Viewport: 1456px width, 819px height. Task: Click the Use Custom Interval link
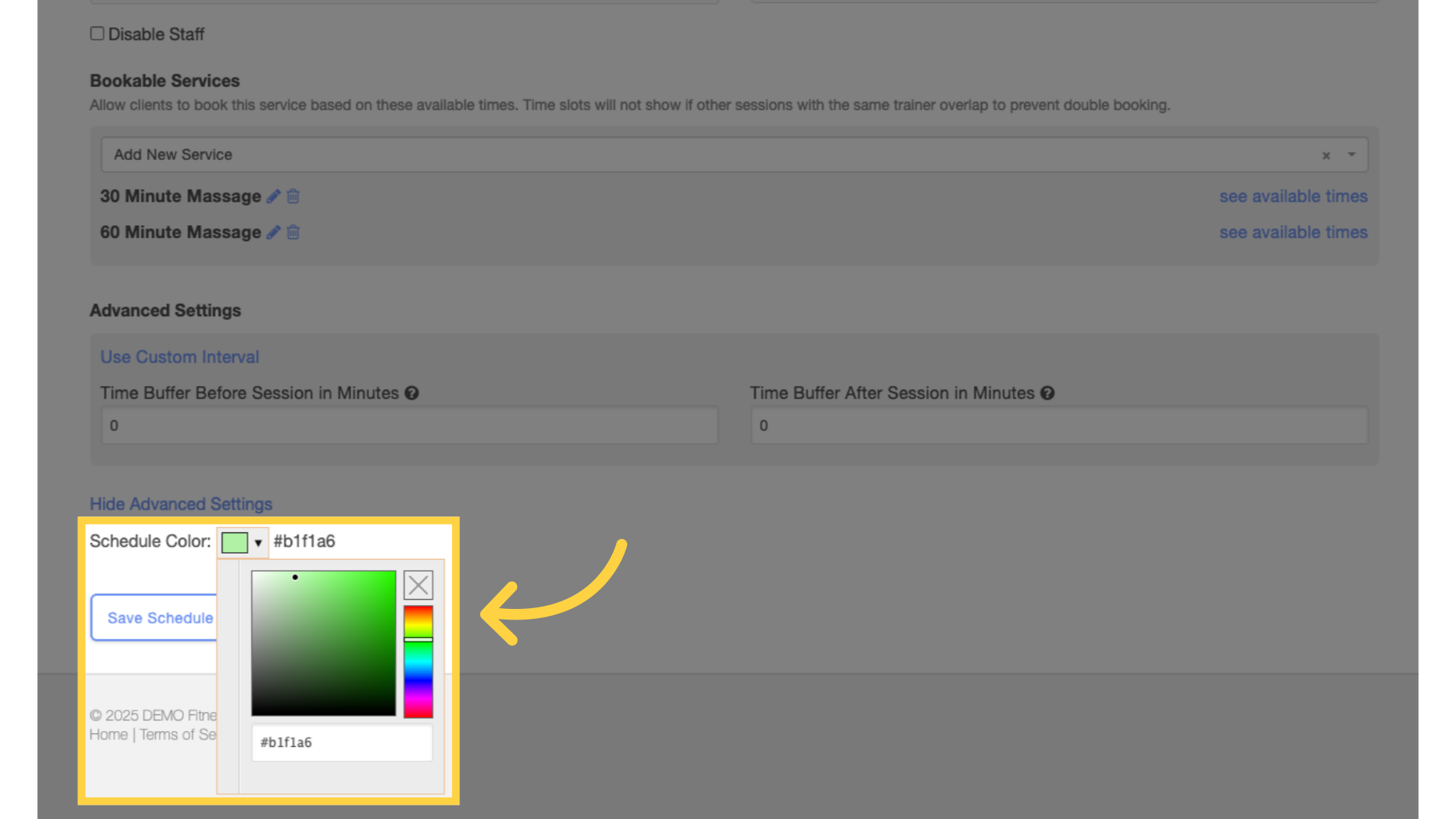(x=180, y=357)
